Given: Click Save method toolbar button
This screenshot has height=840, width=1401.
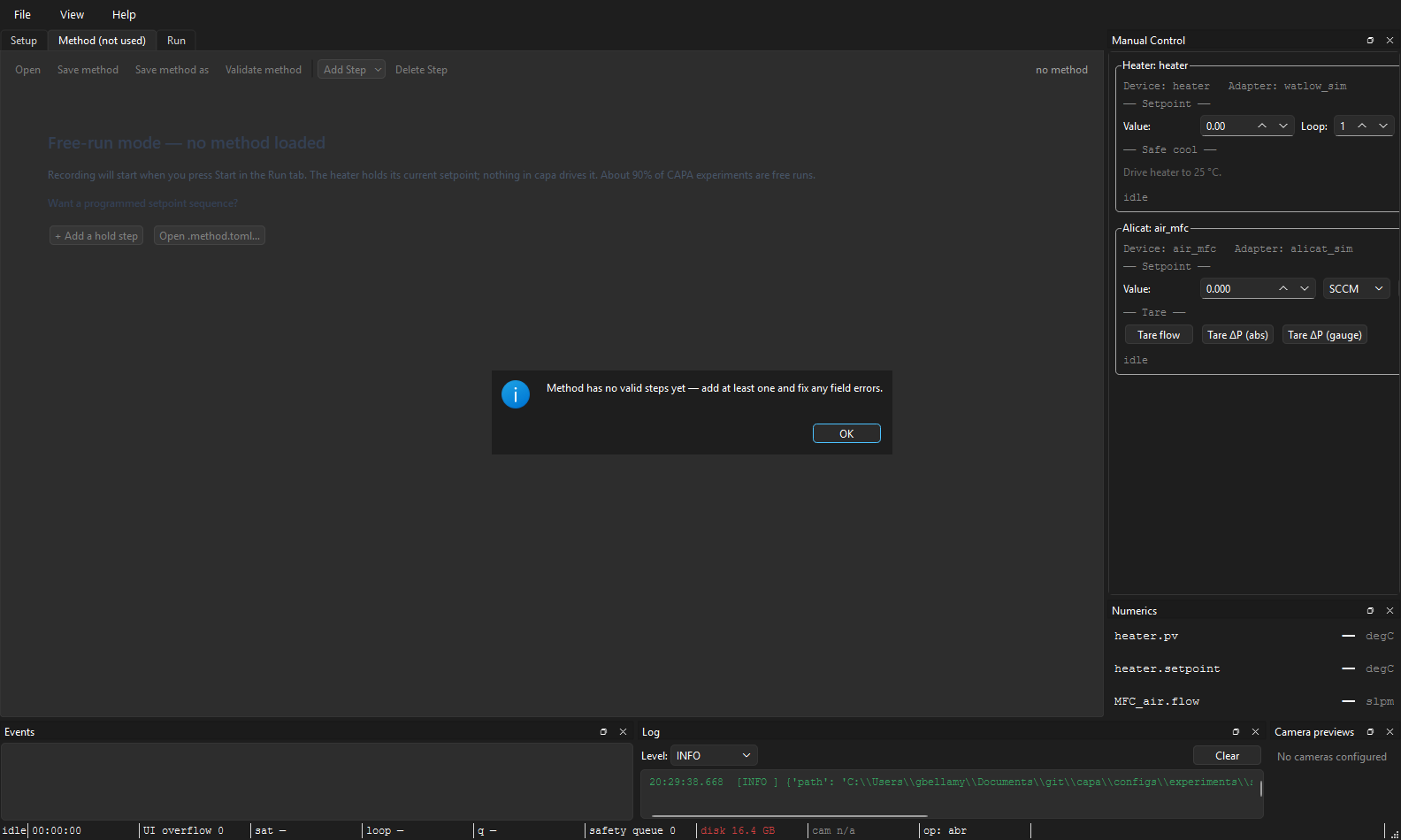Looking at the screenshot, I should click(88, 70).
